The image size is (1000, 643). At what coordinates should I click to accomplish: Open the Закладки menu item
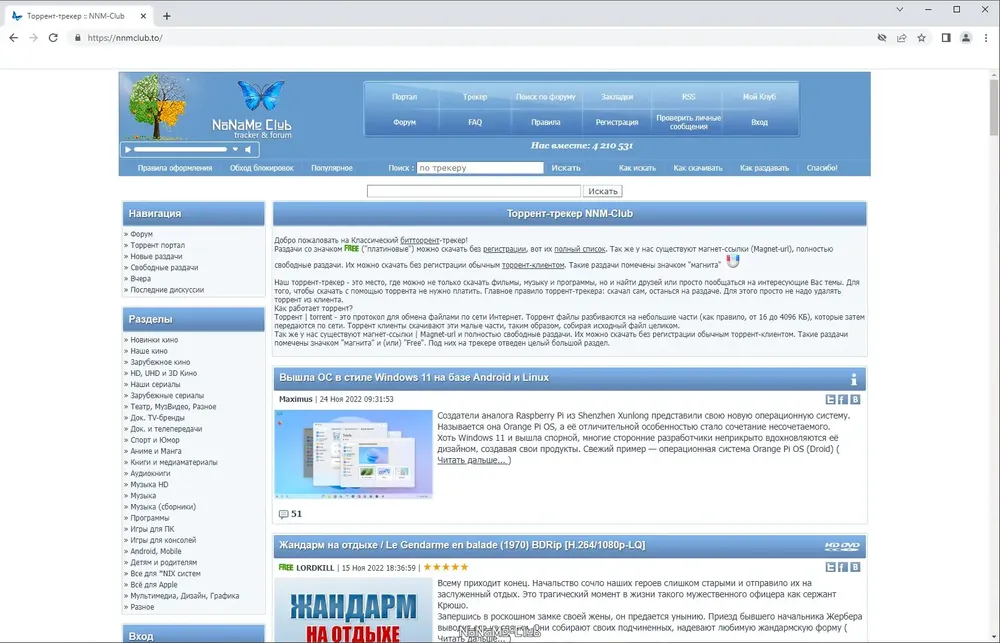pos(617,97)
